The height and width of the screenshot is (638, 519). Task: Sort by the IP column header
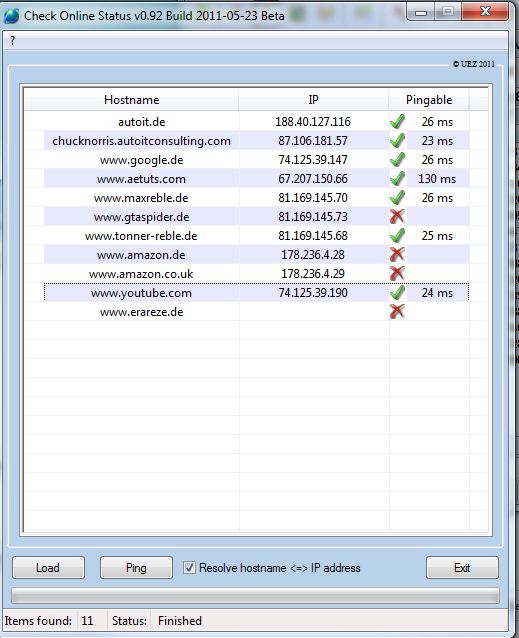pyautogui.click(x=313, y=100)
